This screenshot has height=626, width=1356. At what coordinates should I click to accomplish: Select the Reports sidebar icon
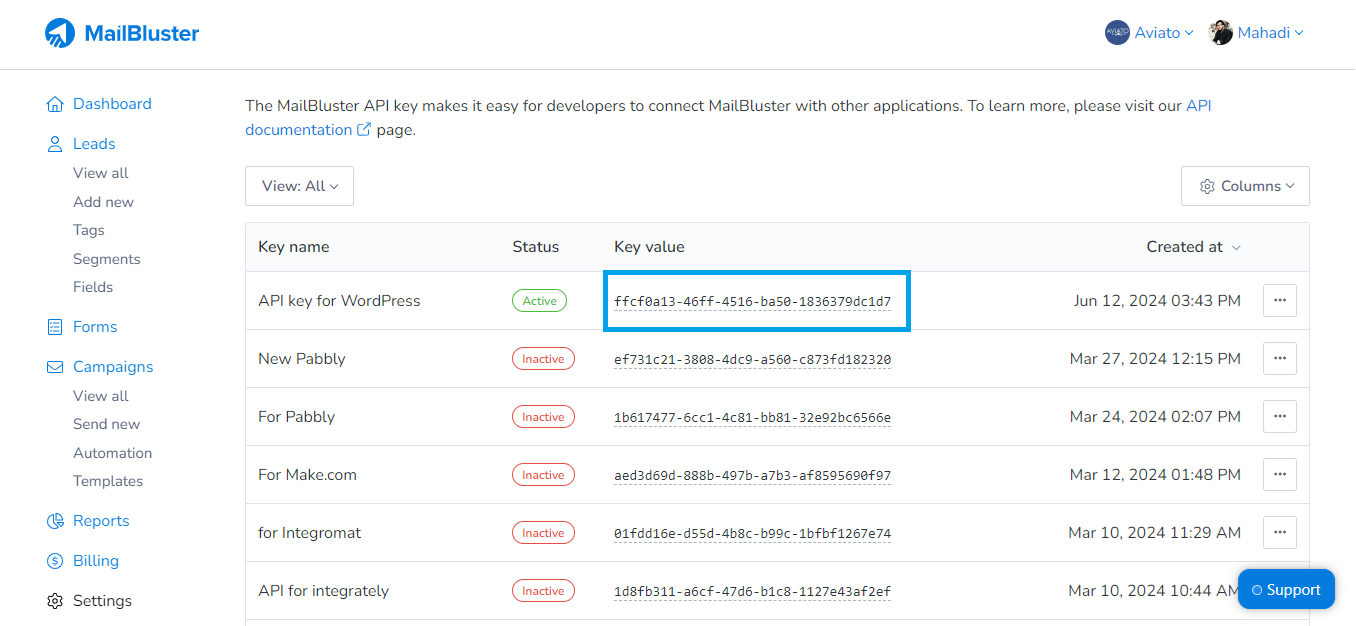point(55,520)
